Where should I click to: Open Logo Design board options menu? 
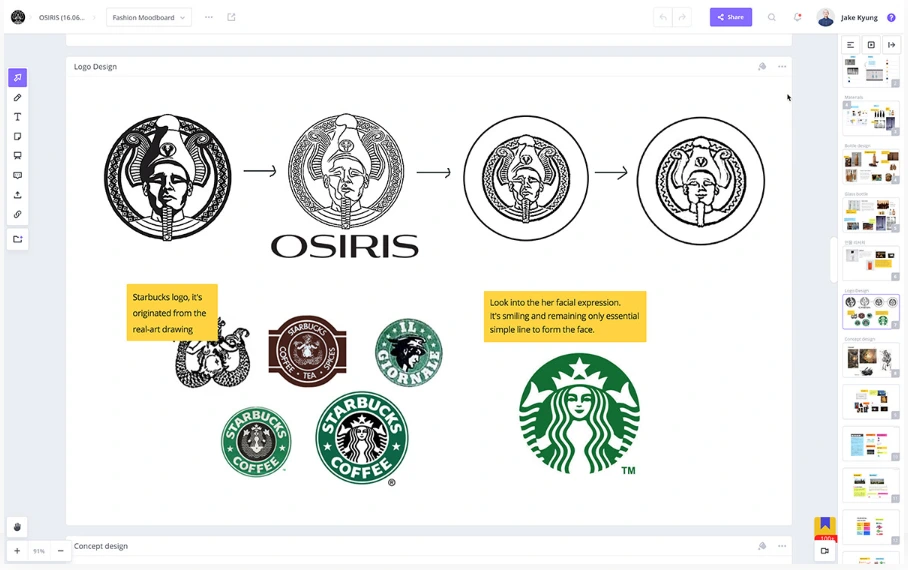pyautogui.click(x=782, y=67)
